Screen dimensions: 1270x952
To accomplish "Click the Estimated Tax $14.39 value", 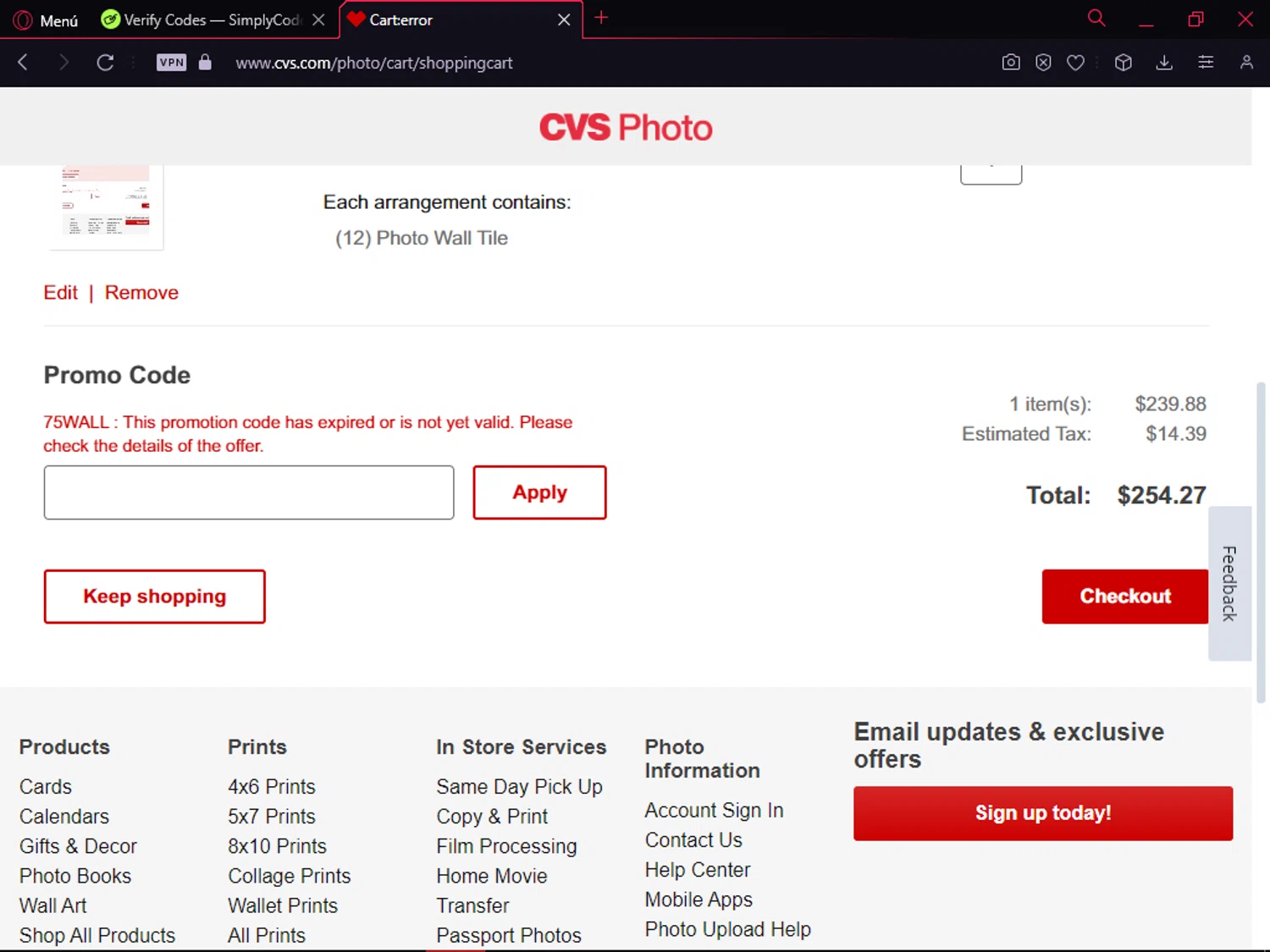I will pos(1175,434).
